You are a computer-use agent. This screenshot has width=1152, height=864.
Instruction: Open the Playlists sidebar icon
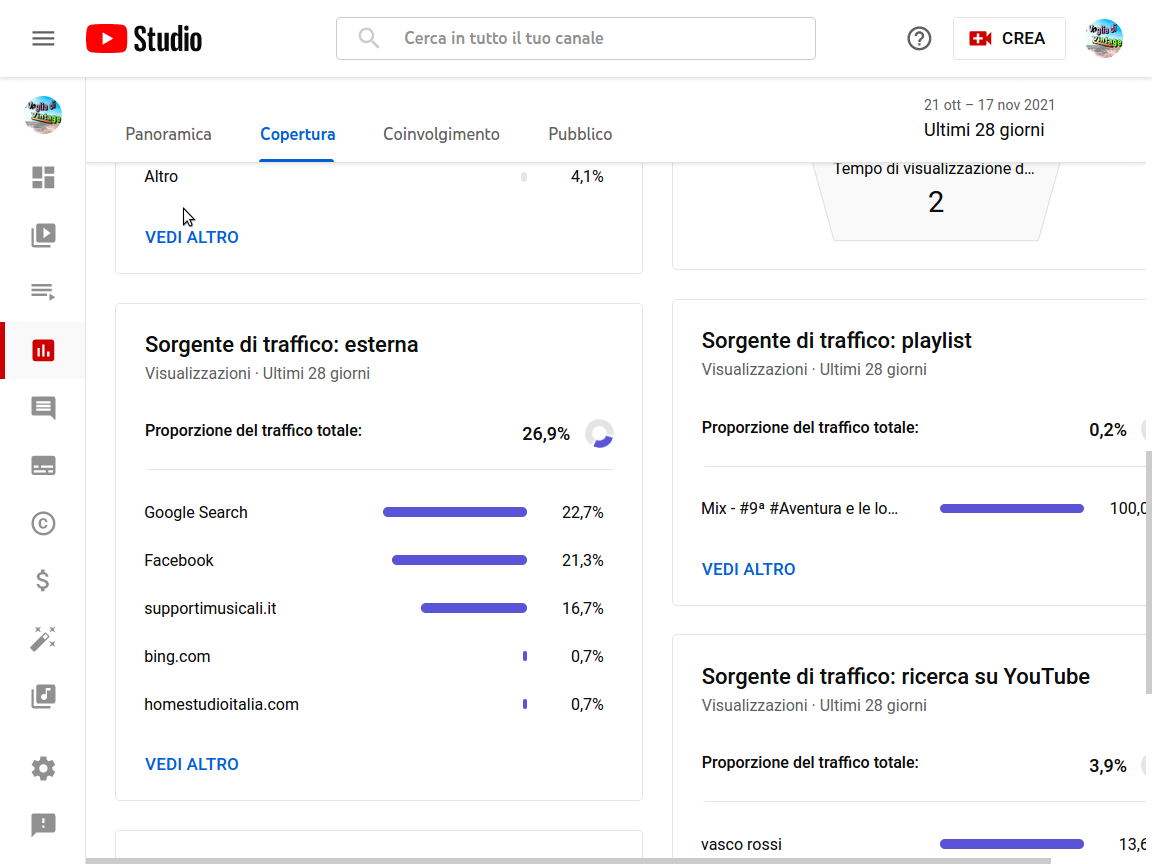[43, 292]
